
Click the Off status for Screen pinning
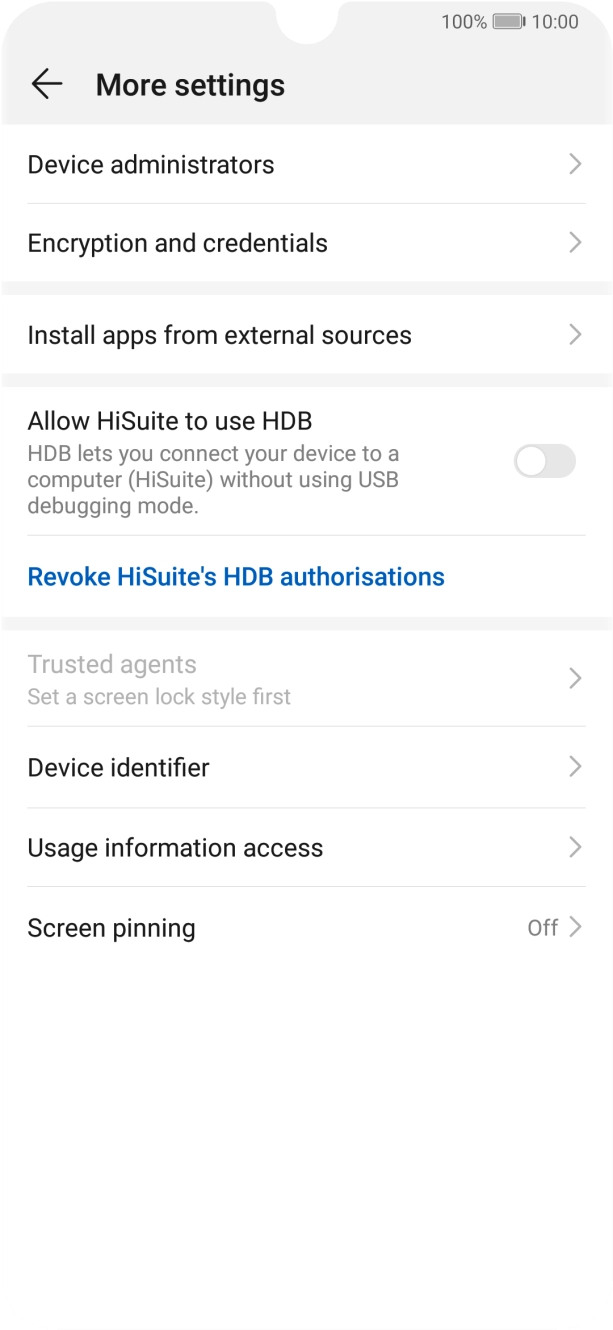click(542, 928)
